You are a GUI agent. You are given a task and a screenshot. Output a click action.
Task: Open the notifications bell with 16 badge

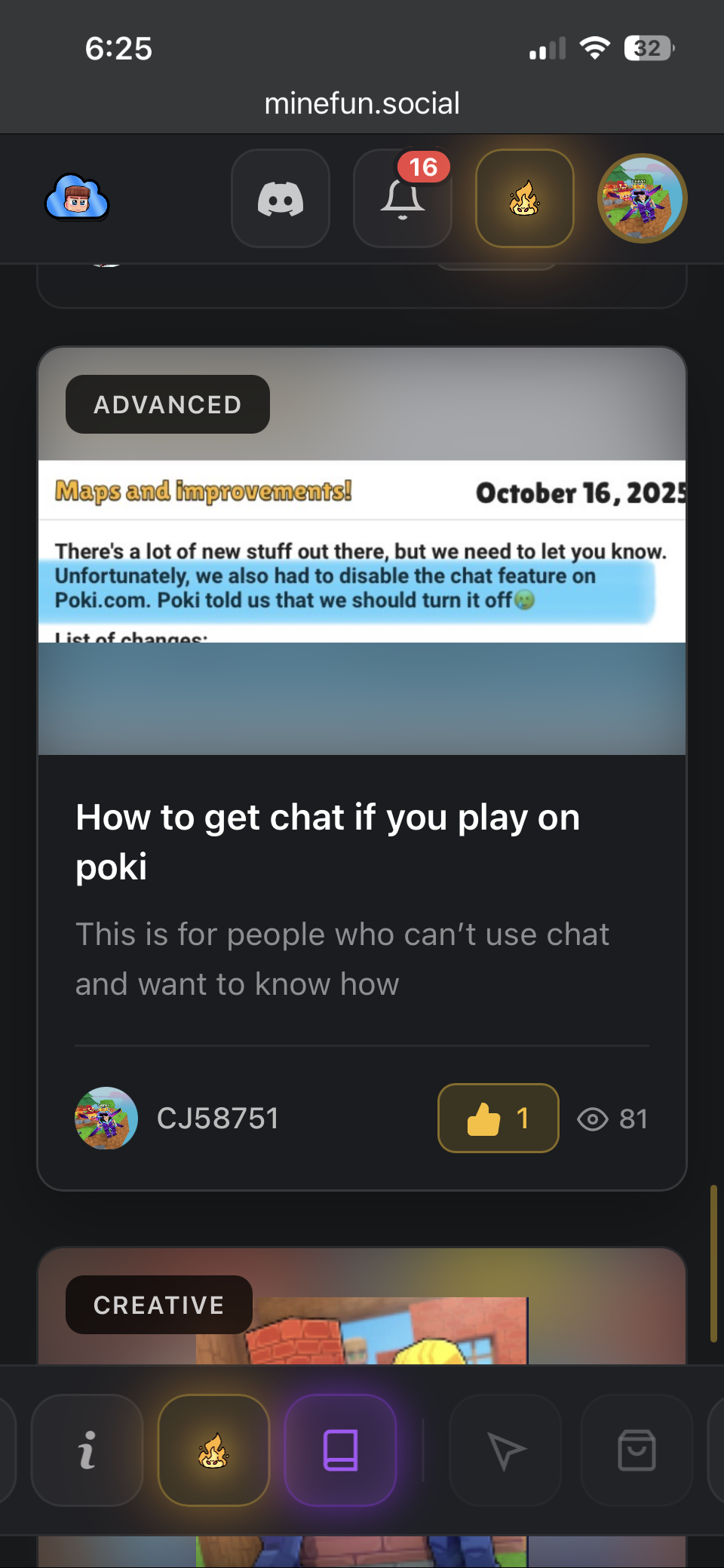[403, 198]
